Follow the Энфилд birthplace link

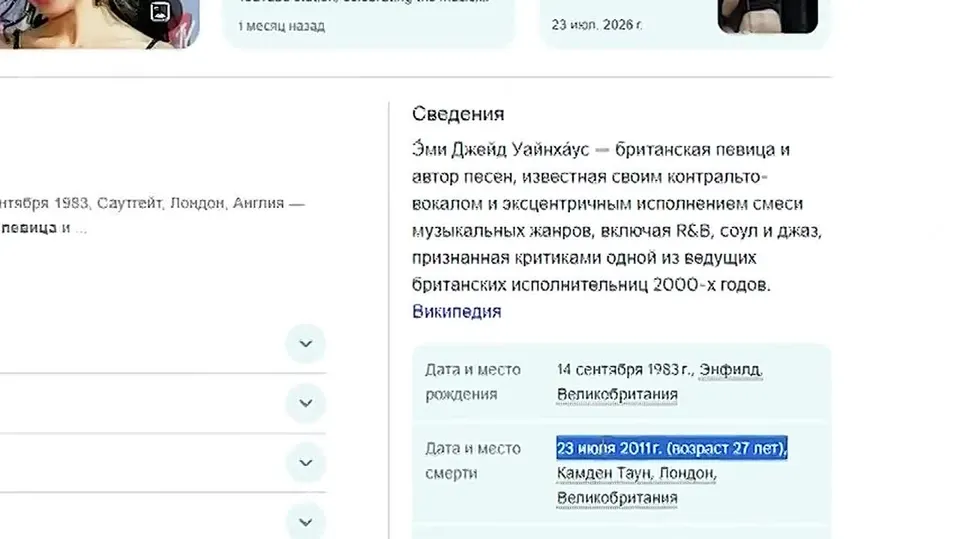point(731,369)
